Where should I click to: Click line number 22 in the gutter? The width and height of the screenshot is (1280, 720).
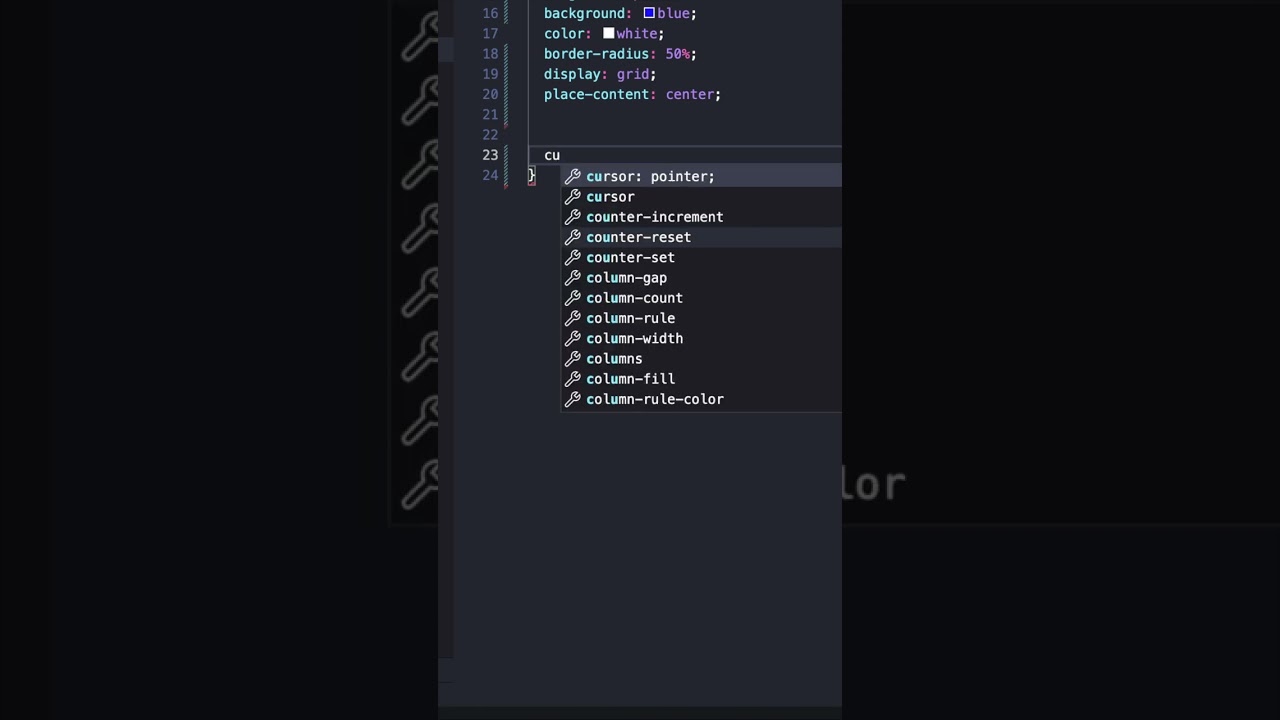tap(490, 135)
